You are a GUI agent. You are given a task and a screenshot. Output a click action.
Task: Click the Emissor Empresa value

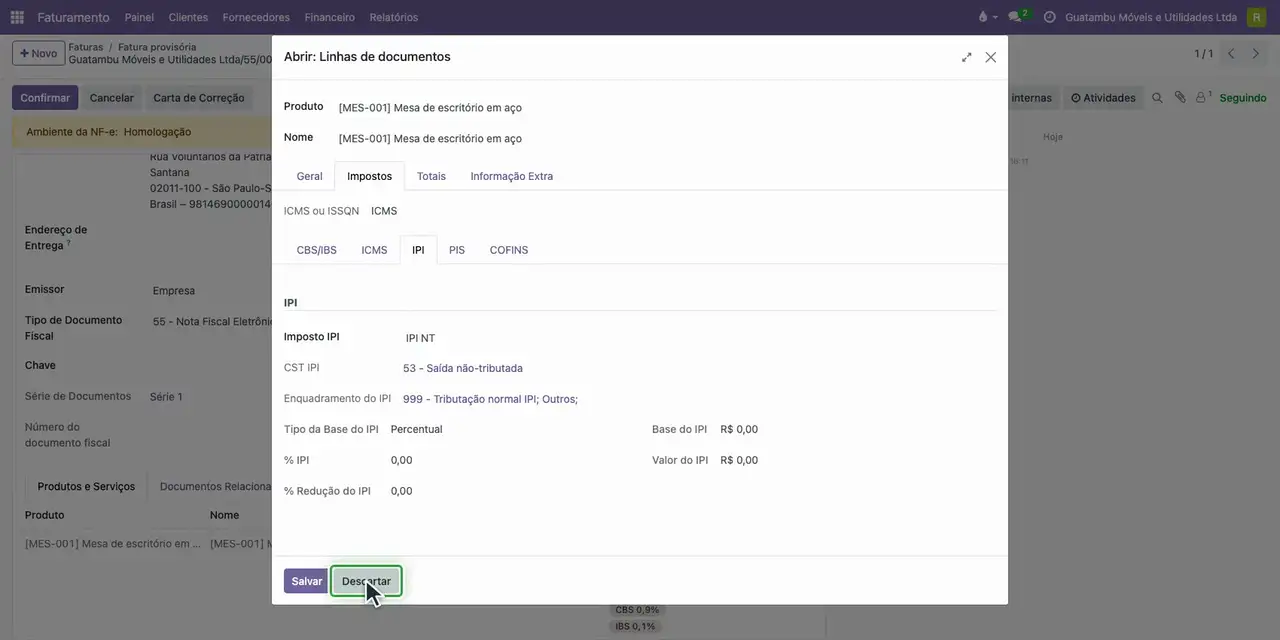(174, 291)
